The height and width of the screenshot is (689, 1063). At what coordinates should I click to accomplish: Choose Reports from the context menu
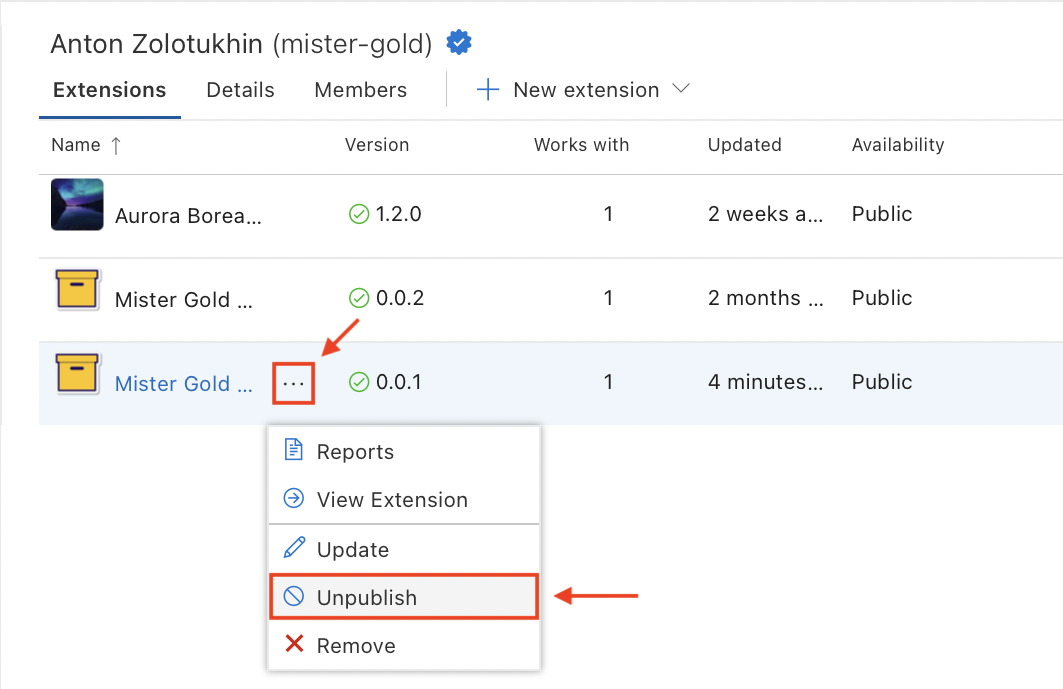(404, 451)
